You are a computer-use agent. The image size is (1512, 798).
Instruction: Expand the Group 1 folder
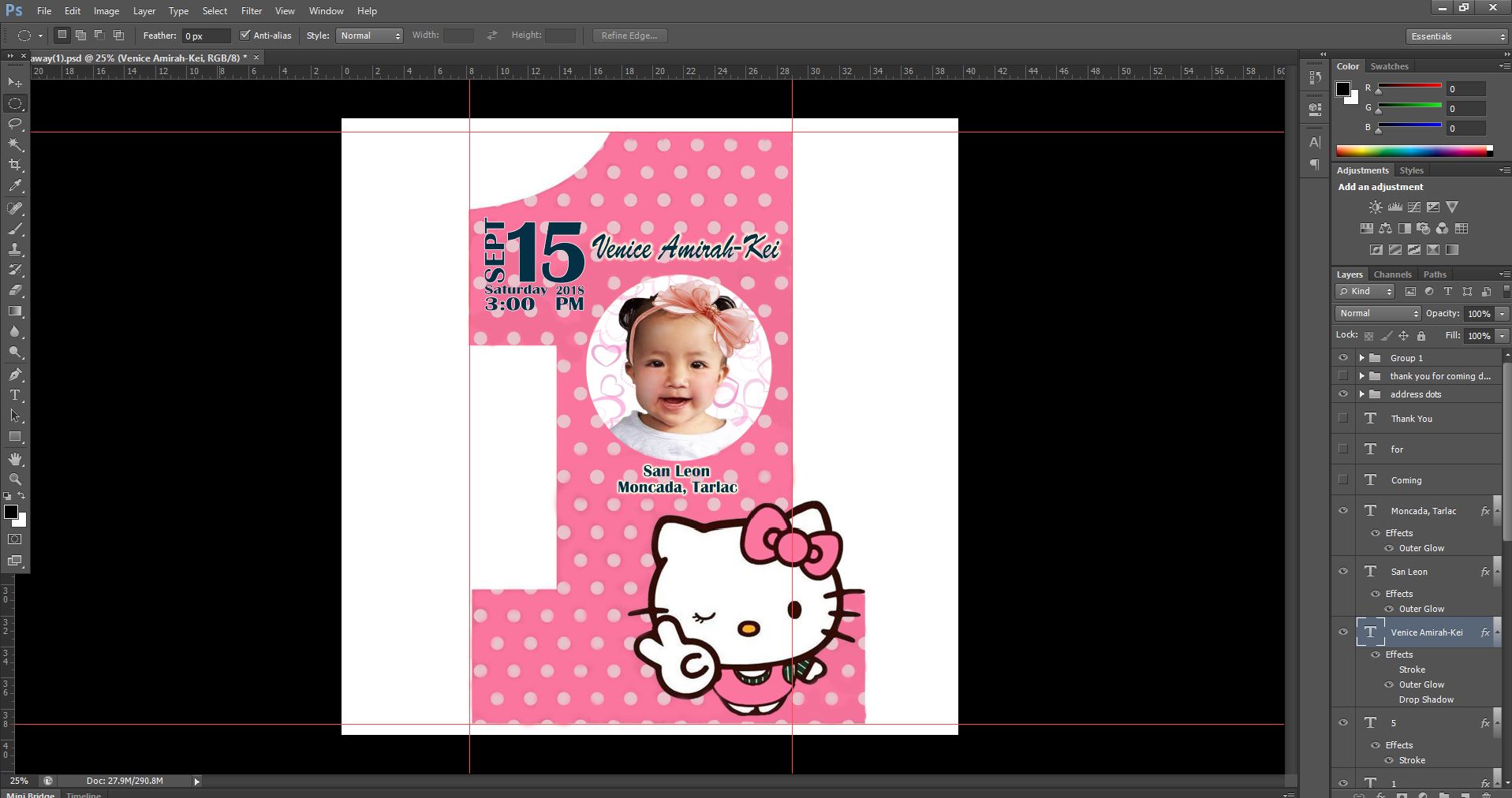click(1361, 358)
